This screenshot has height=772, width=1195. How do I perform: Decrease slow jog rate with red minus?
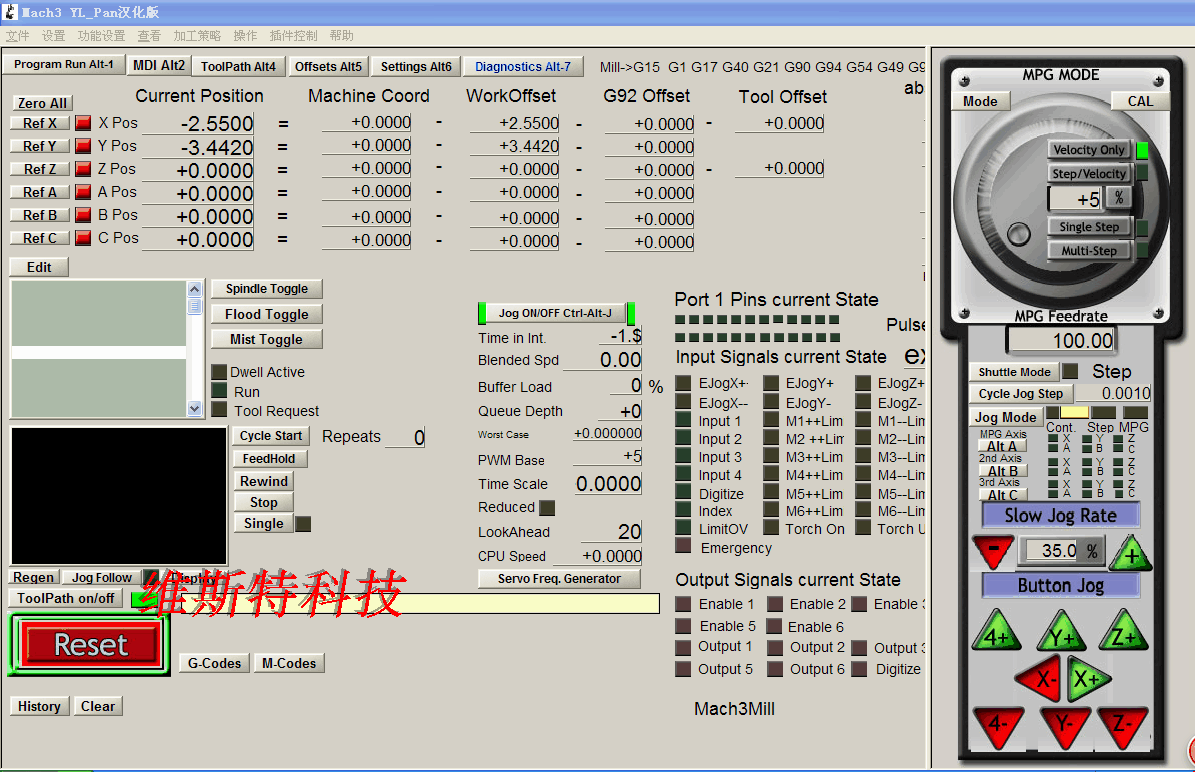[993, 551]
